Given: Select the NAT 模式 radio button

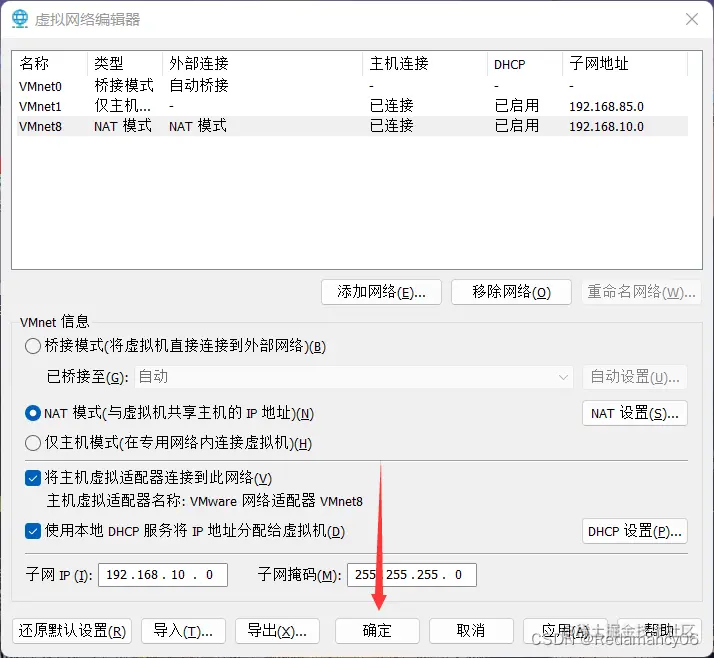Looking at the screenshot, I should (33, 413).
